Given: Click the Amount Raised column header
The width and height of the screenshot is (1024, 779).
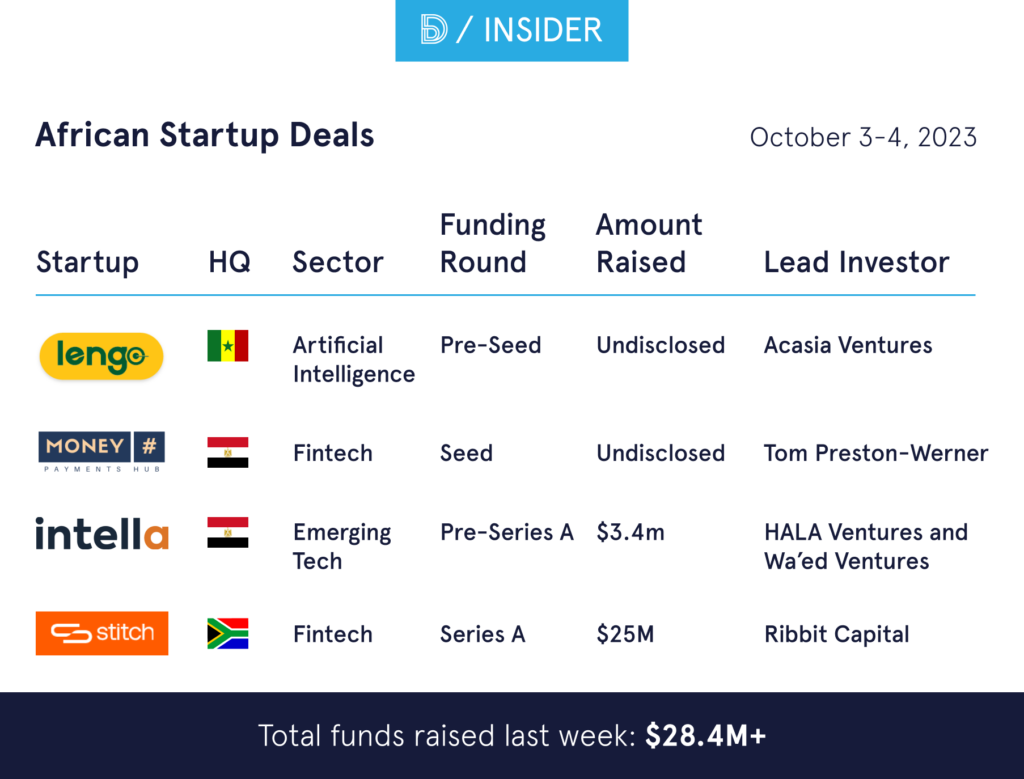Looking at the screenshot, I should [649, 244].
